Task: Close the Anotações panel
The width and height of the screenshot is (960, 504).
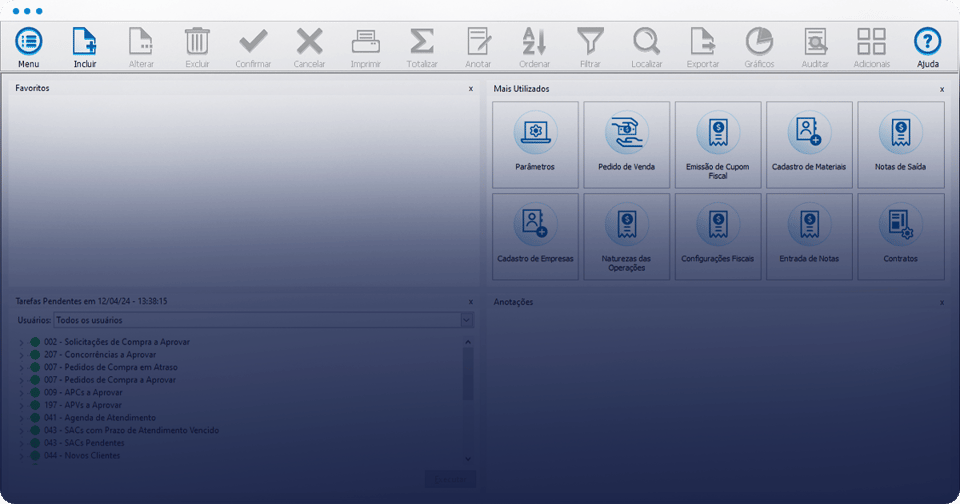Action: [x=942, y=303]
